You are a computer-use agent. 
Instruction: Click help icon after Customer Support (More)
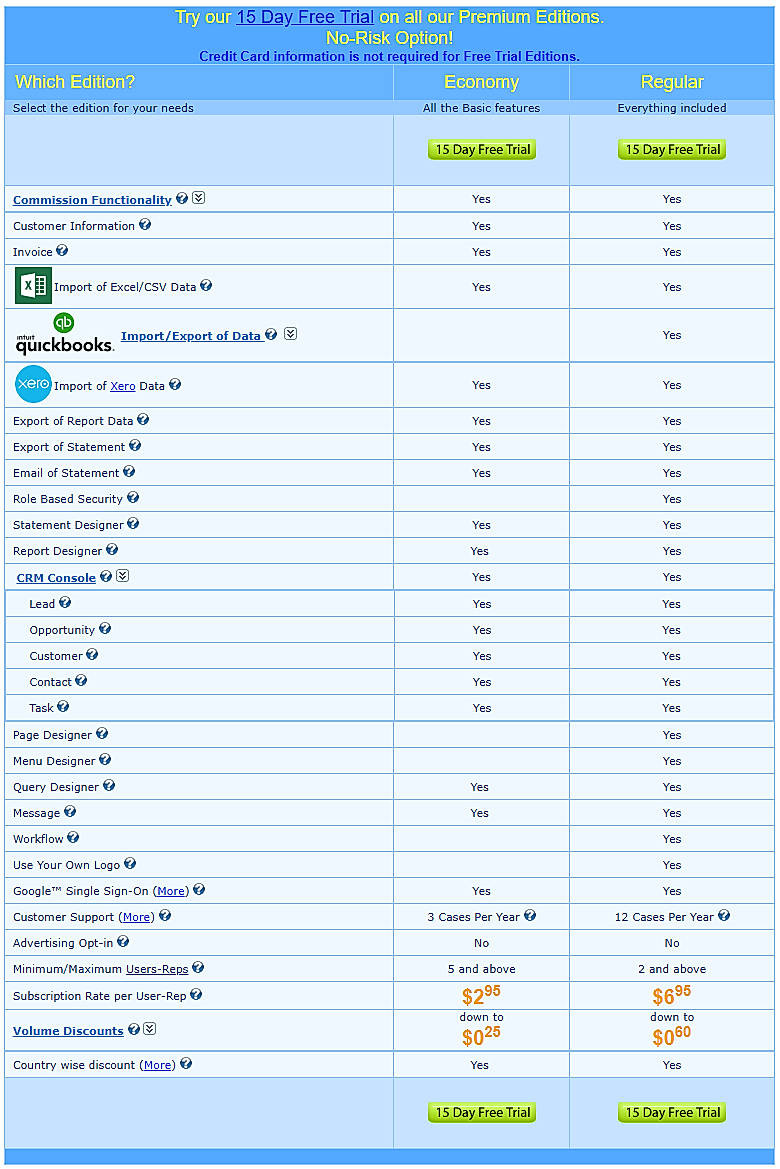click(x=165, y=916)
